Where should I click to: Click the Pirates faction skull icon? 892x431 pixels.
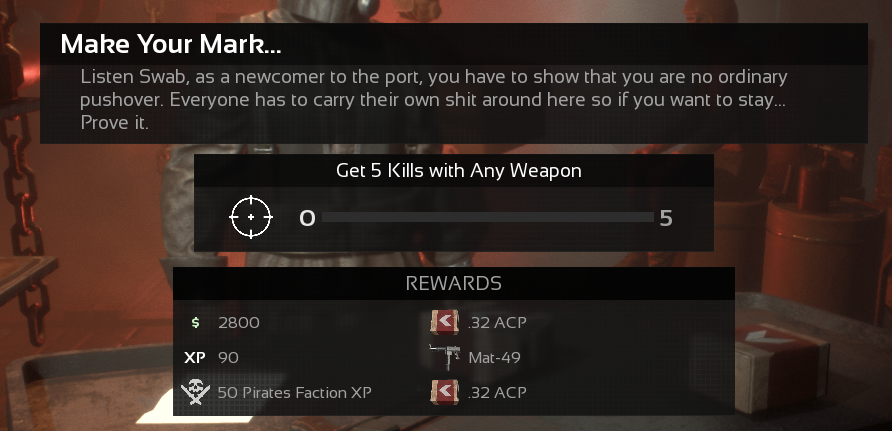tap(195, 392)
